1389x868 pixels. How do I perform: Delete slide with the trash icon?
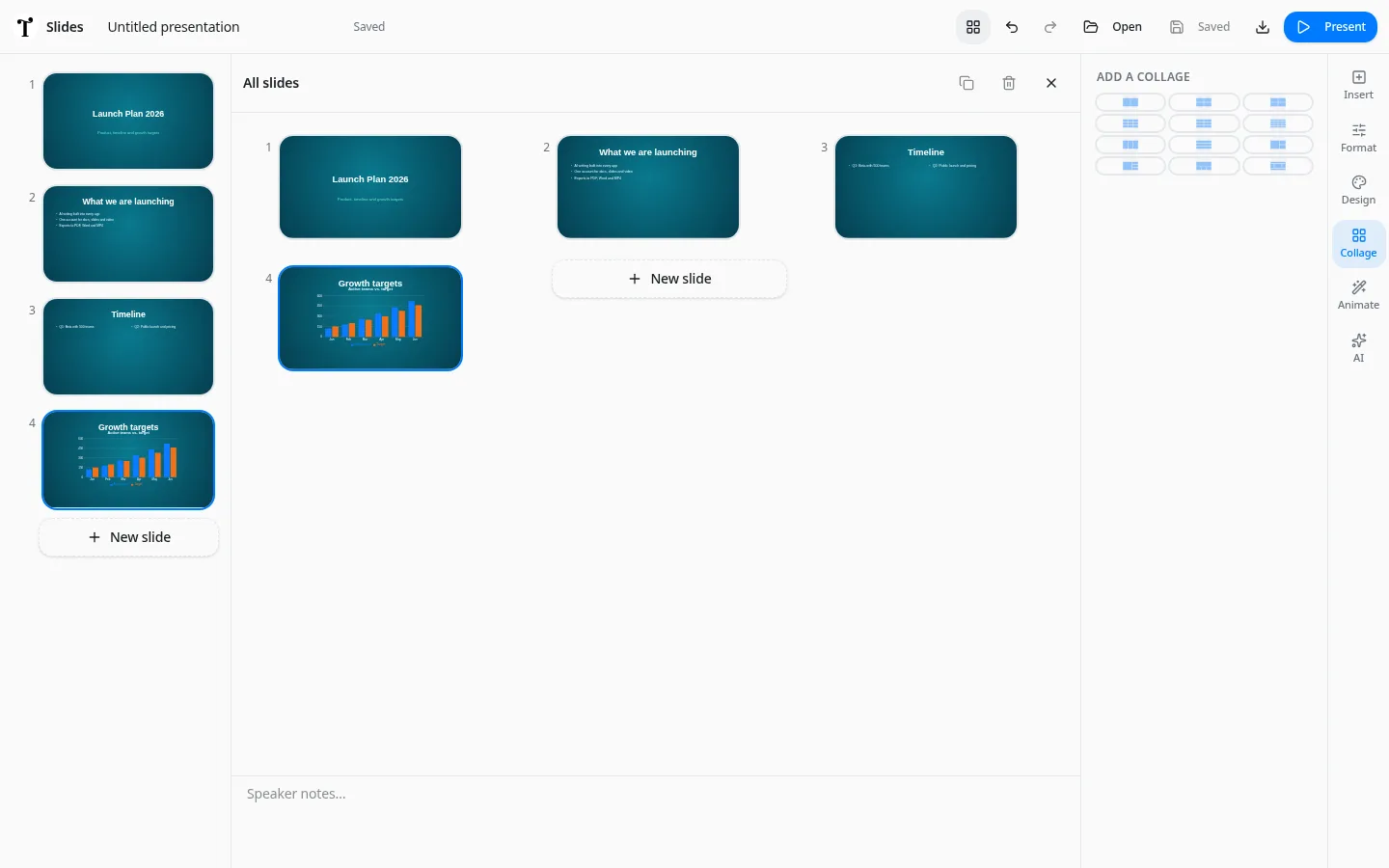[x=1009, y=83]
